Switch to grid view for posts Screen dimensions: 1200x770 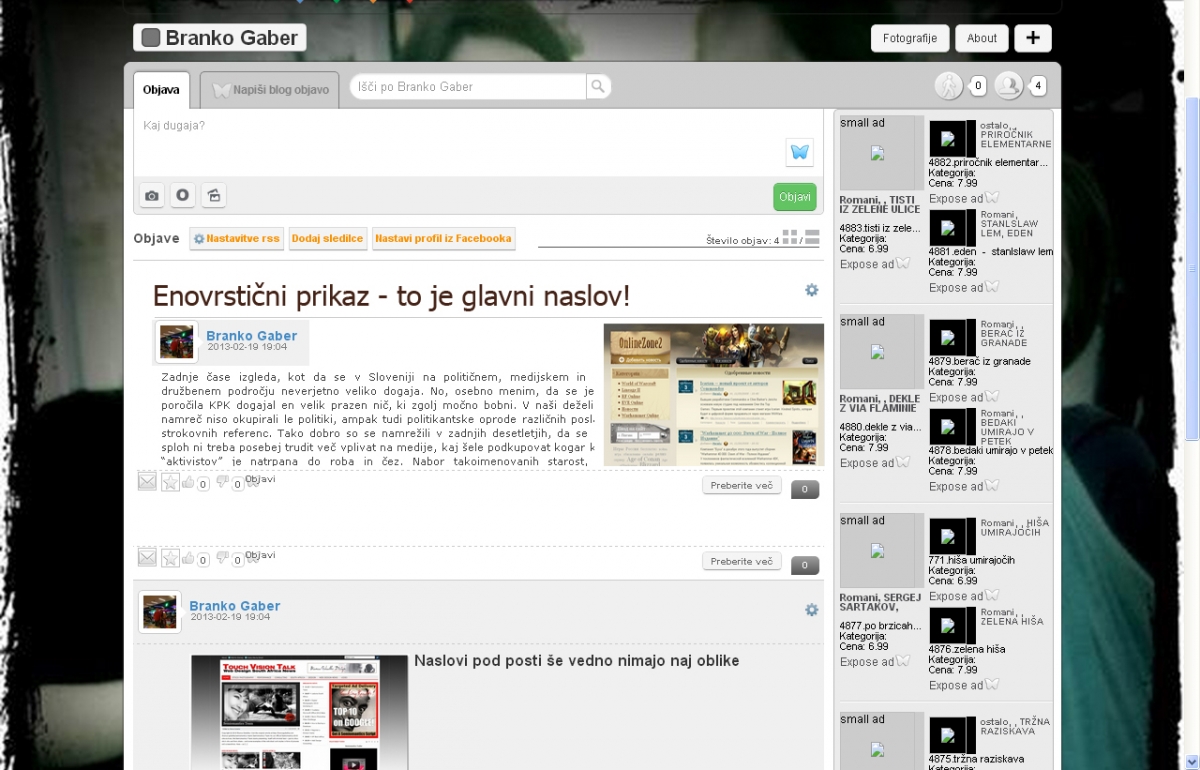(790, 237)
